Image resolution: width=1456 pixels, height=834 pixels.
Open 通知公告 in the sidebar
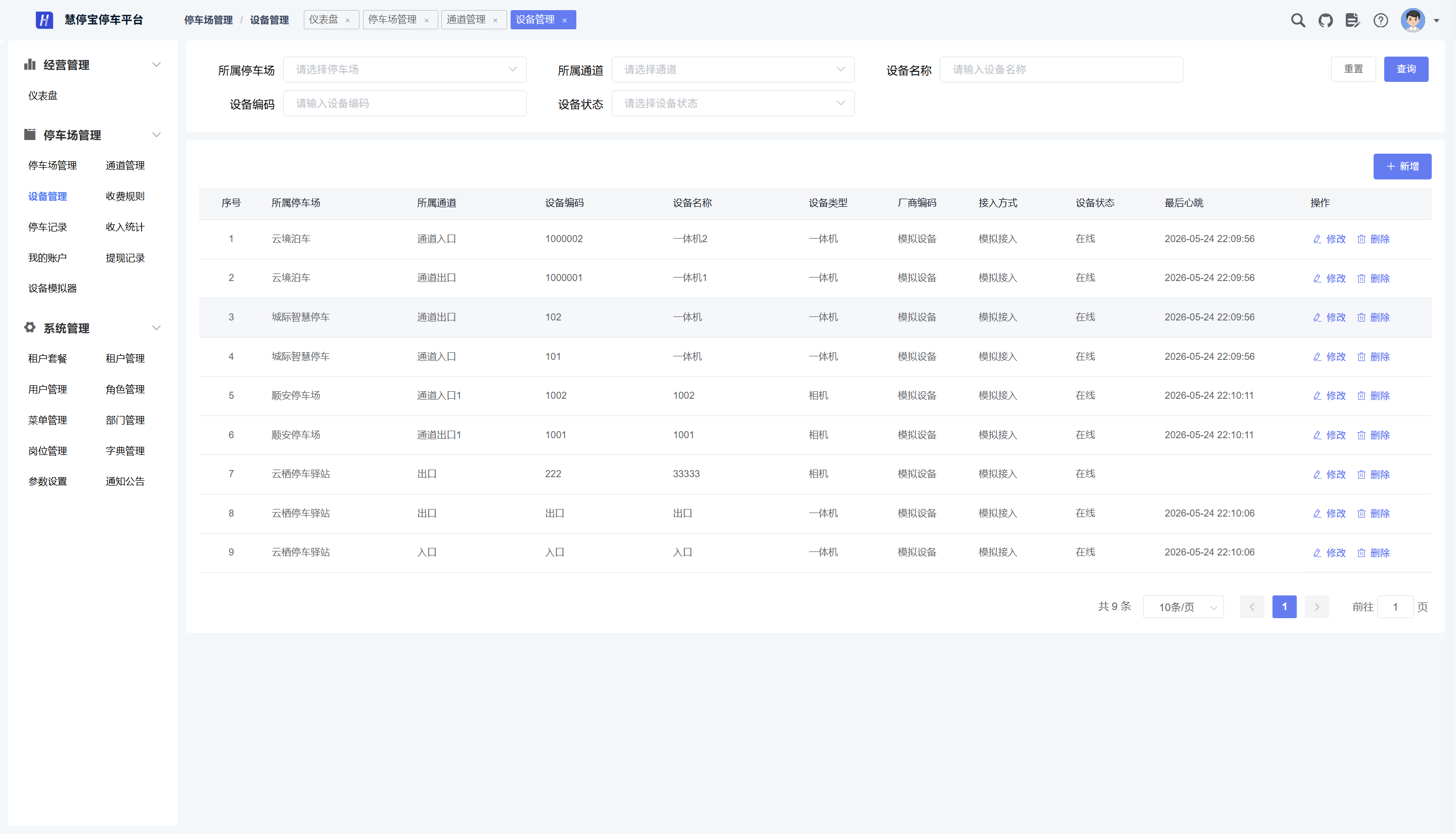125,482
